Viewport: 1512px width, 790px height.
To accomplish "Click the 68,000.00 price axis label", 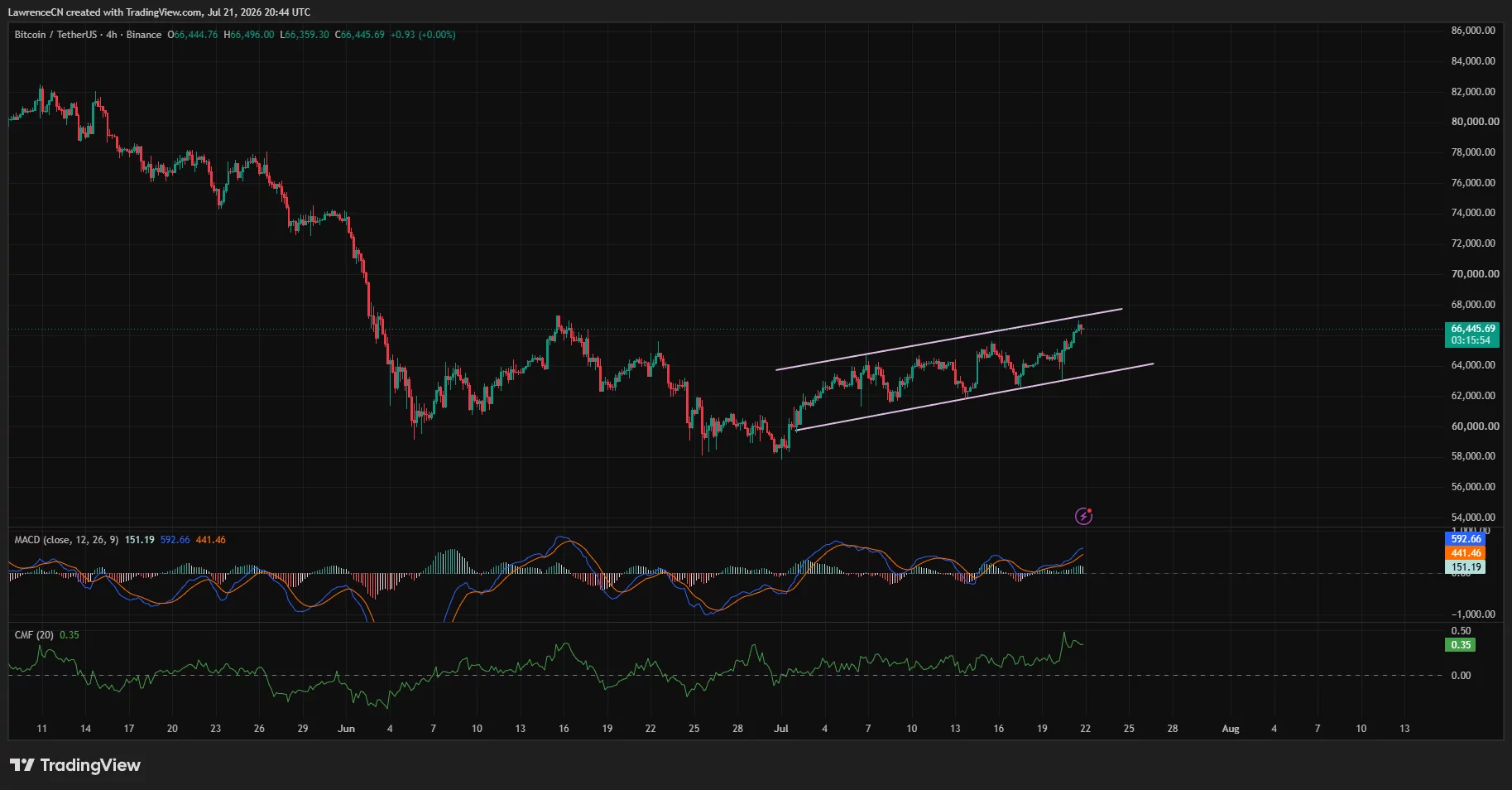I will pyautogui.click(x=1473, y=305).
